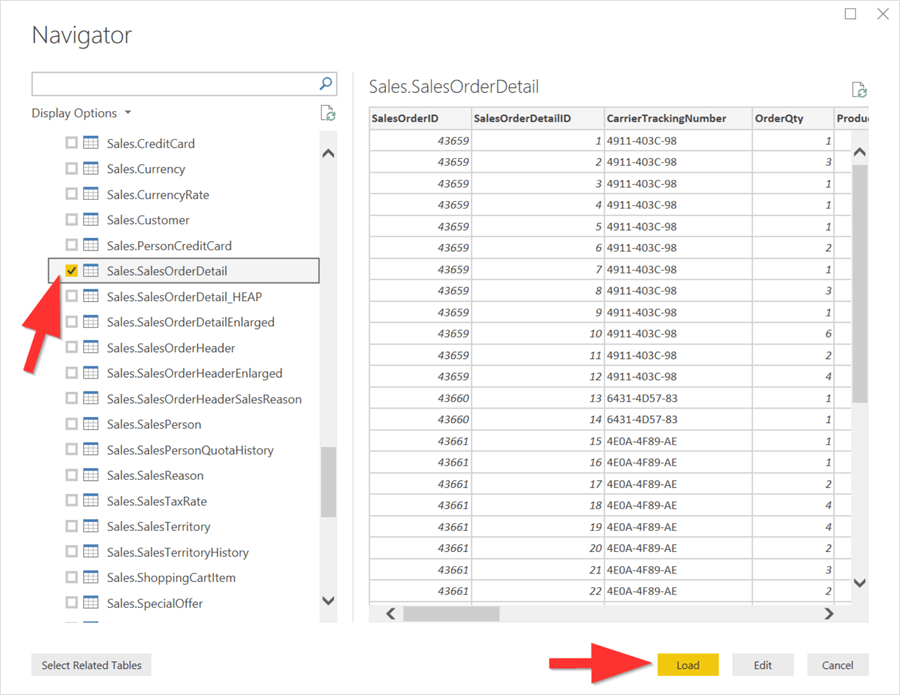Screen dimensions: 900x695
Task: Check the Sales.SpecialOffer checkbox
Action: click(x=71, y=603)
